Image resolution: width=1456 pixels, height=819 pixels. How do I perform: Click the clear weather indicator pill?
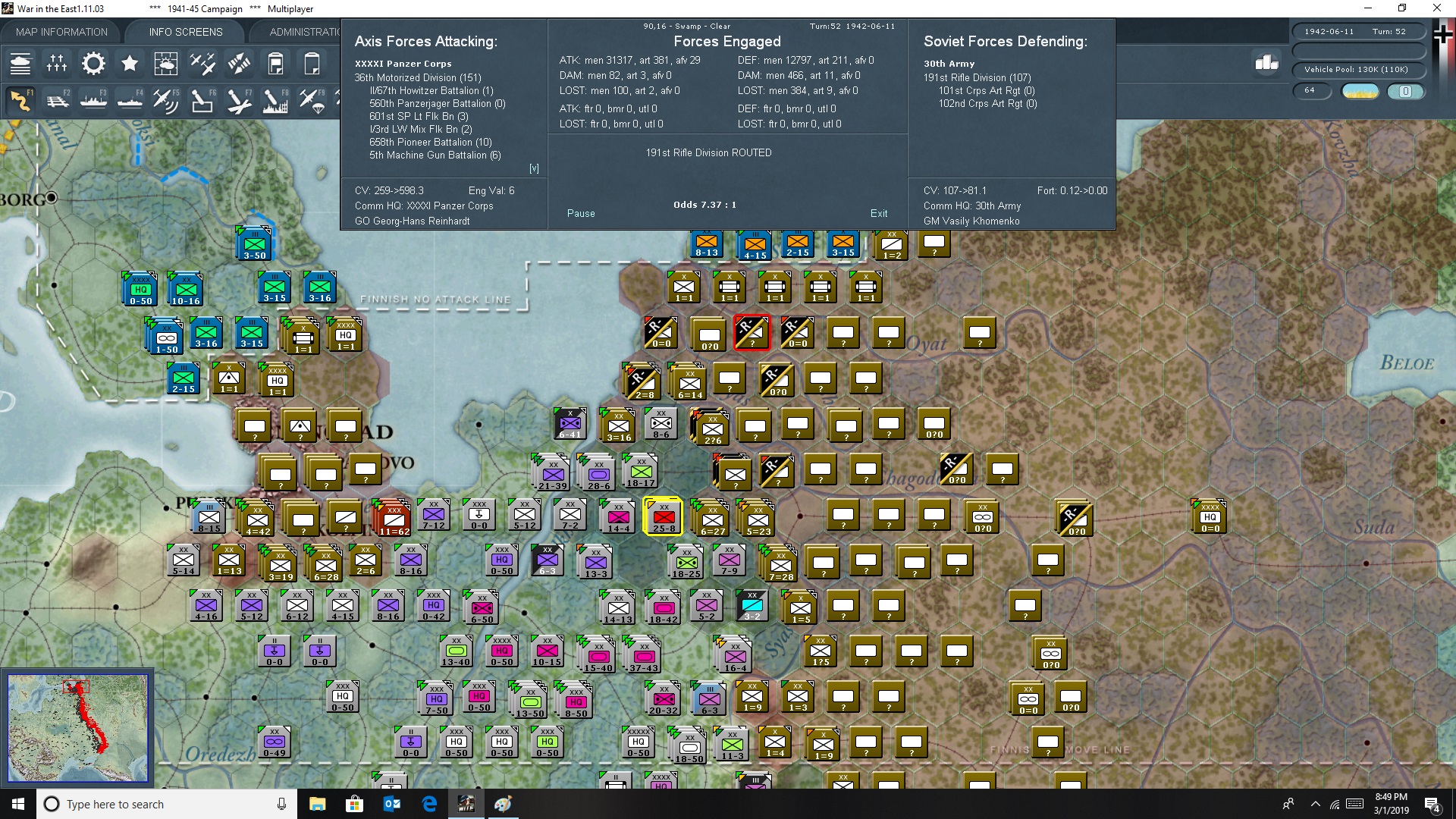(x=1360, y=91)
